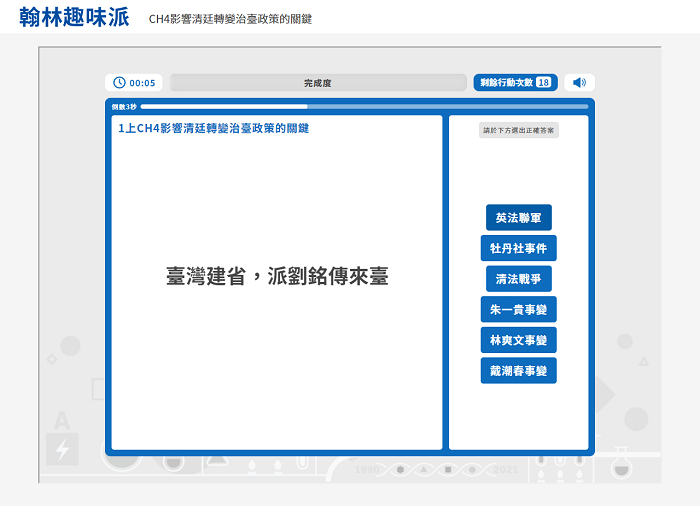
Task: Click the clock timer icon
Action: [x=120, y=83]
